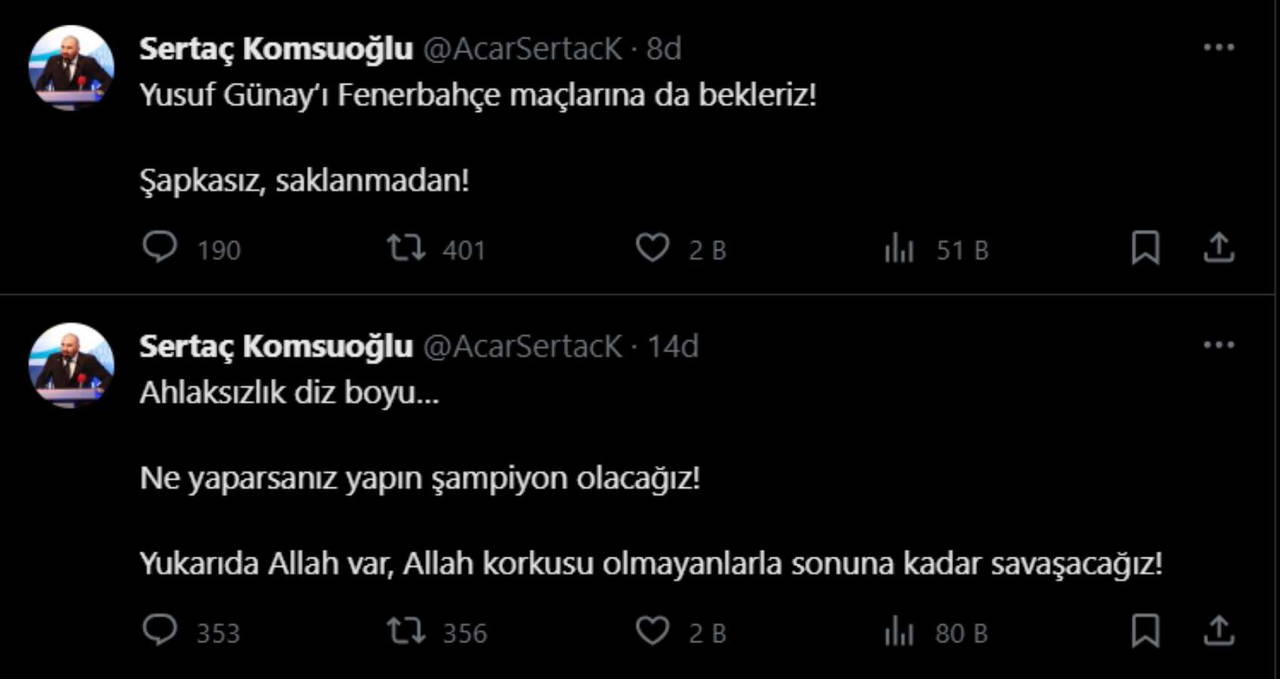The image size is (1280, 679).
Task: Reply to the Ahlaksızlık diz boyu tweet
Action: point(160,631)
